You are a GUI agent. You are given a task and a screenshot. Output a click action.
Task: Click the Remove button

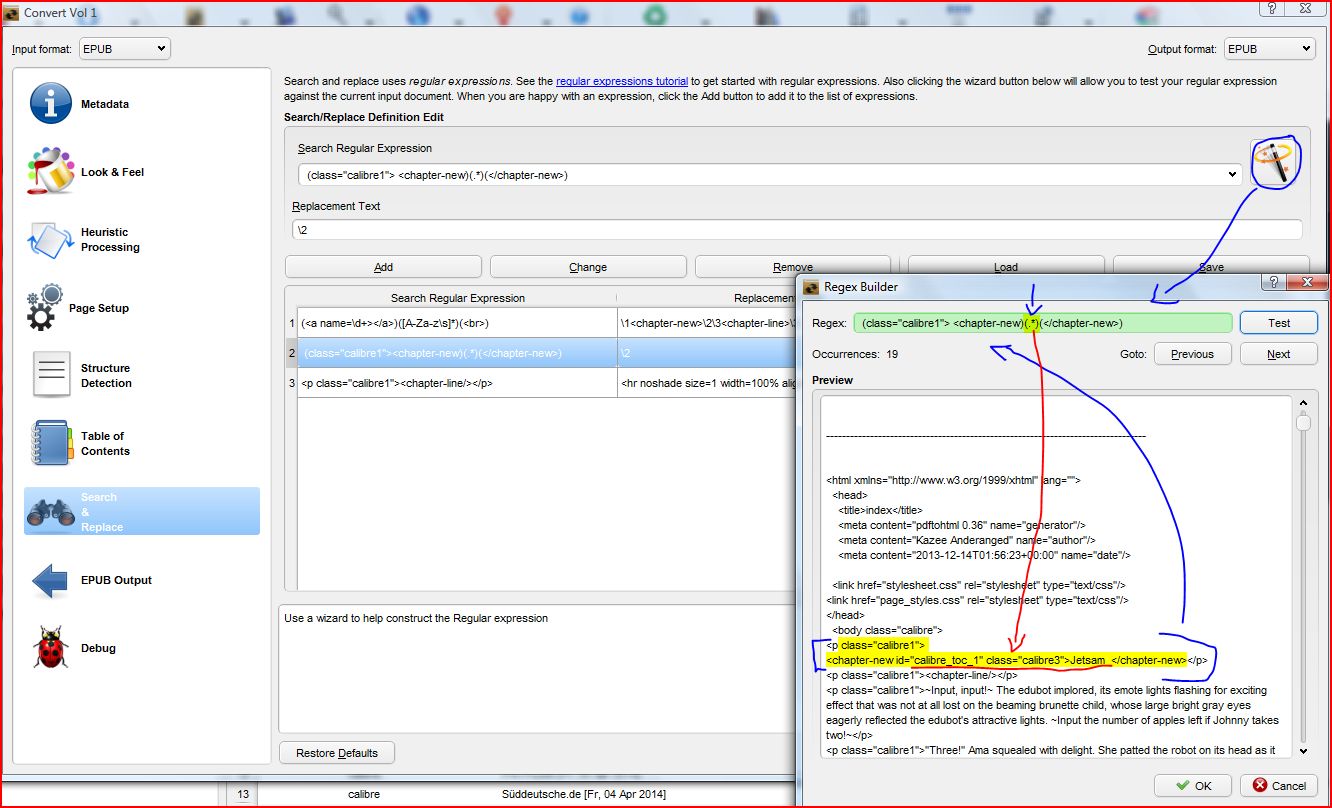click(x=793, y=267)
